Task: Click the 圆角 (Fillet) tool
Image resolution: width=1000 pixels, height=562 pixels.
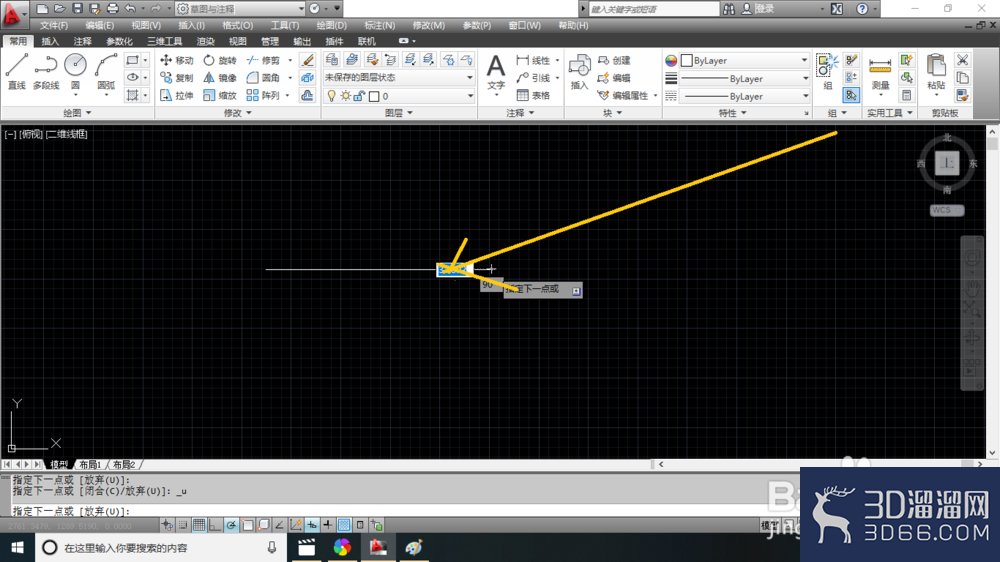Action: point(264,78)
